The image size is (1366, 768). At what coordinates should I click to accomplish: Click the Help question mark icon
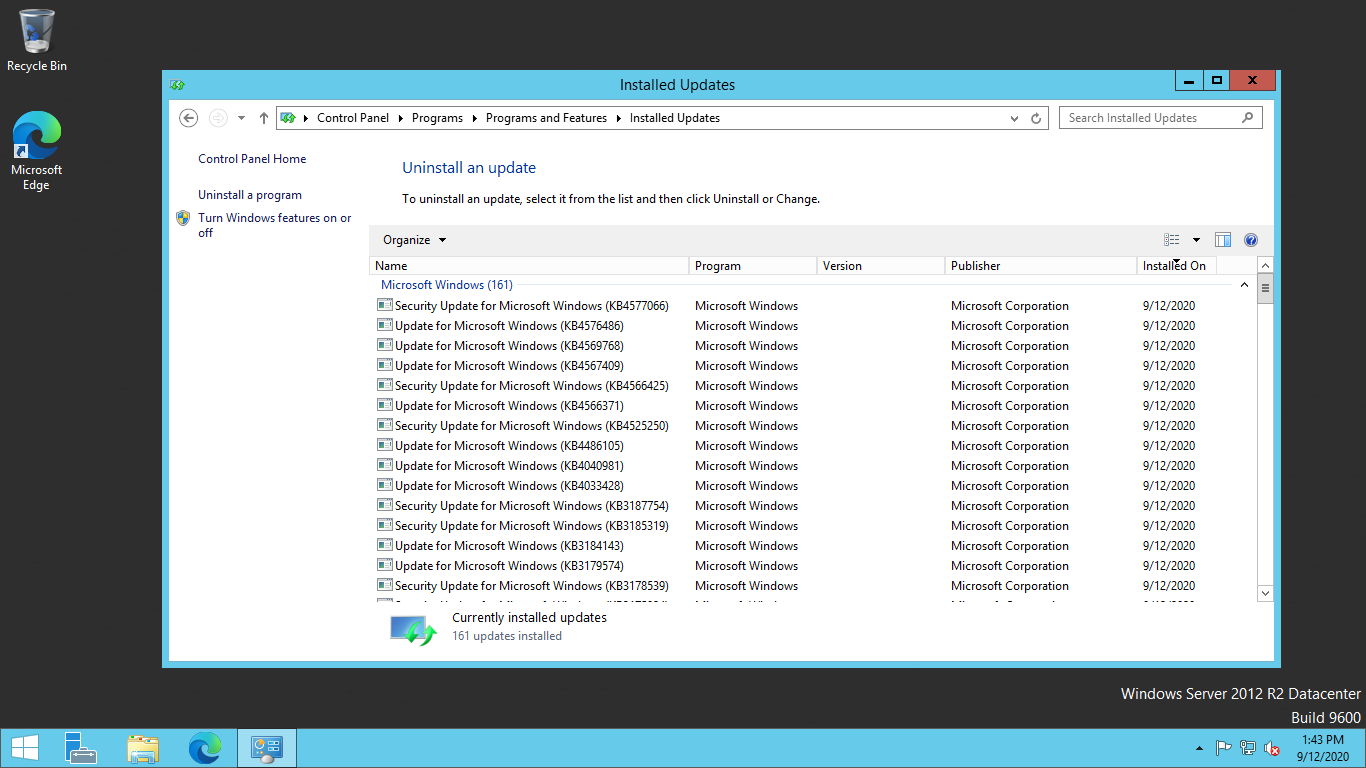pos(1251,240)
